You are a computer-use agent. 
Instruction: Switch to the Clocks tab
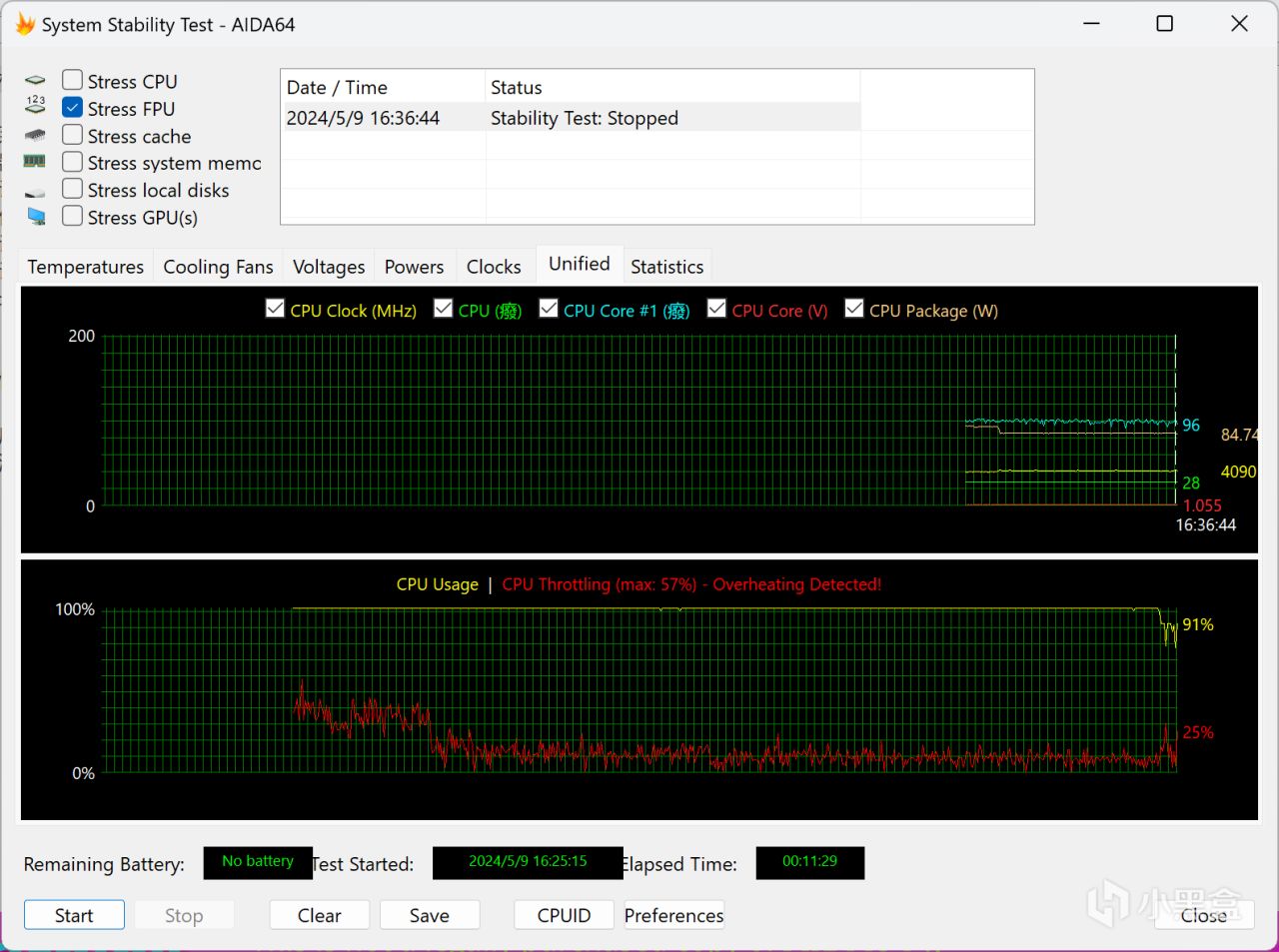(x=494, y=267)
